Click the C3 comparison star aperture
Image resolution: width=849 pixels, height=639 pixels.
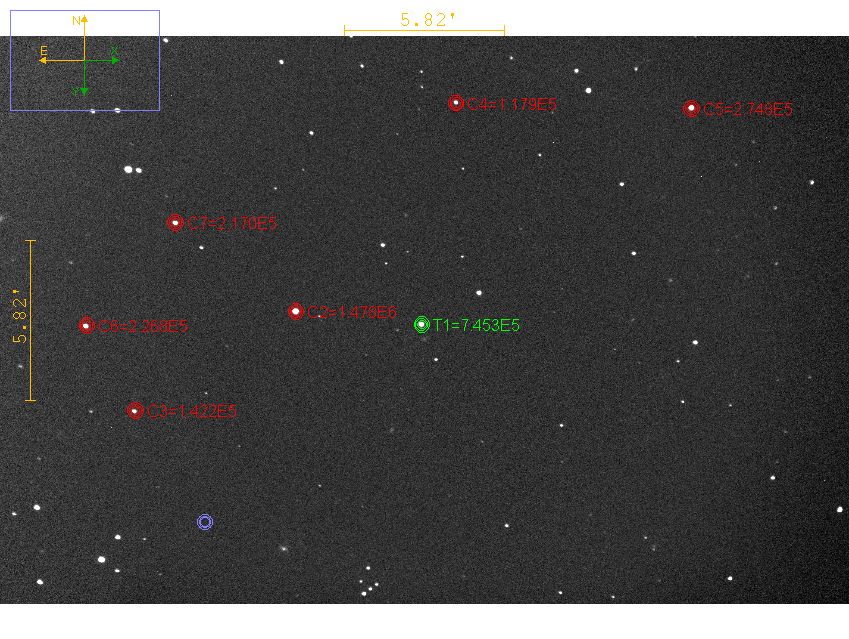click(x=135, y=410)
